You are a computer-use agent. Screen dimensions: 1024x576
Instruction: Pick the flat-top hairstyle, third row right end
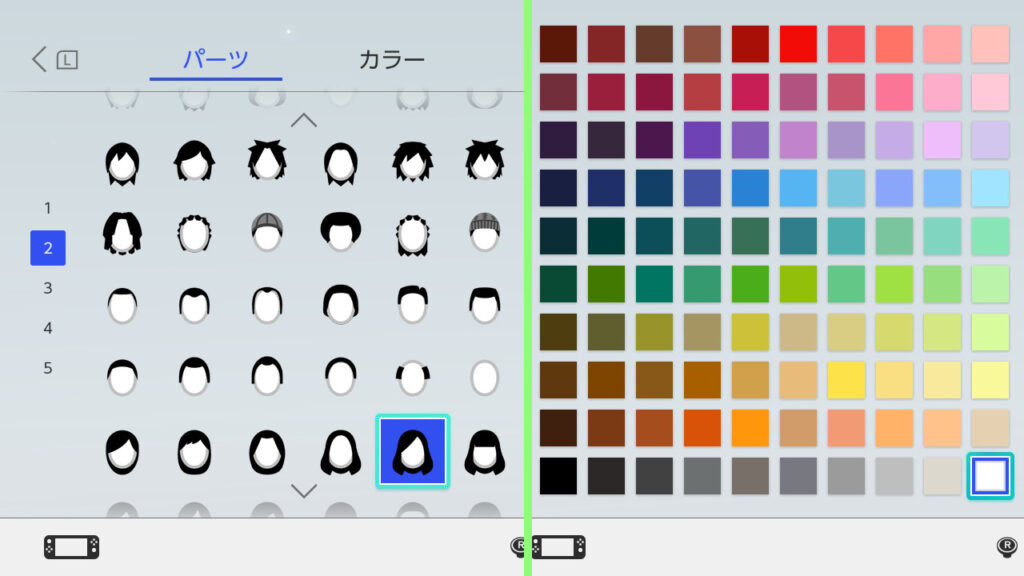pos(485,305)
